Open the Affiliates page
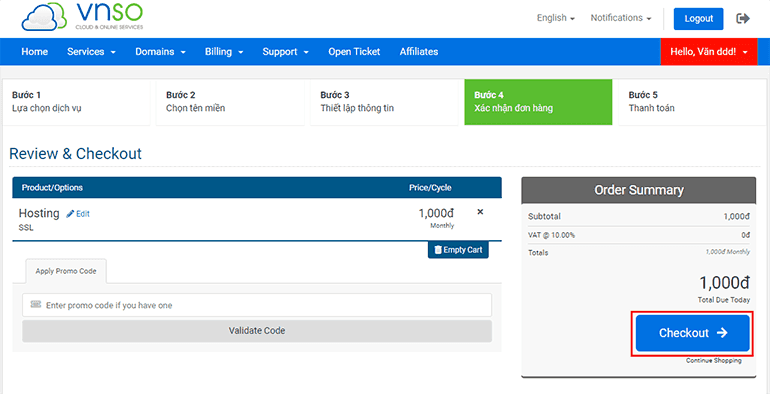This screenshot has width=770, height=394. (419, 52)
